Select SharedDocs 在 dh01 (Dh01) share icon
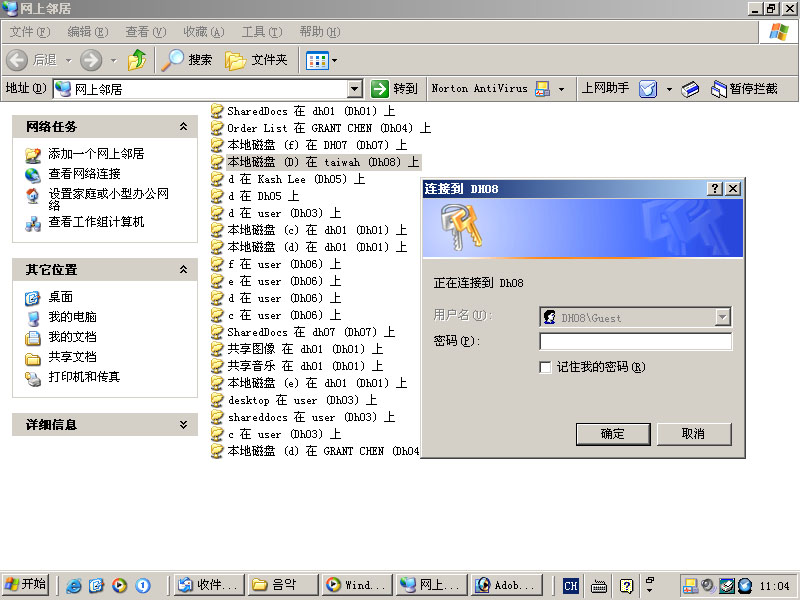Screen dimensions: 800x600 217,111
